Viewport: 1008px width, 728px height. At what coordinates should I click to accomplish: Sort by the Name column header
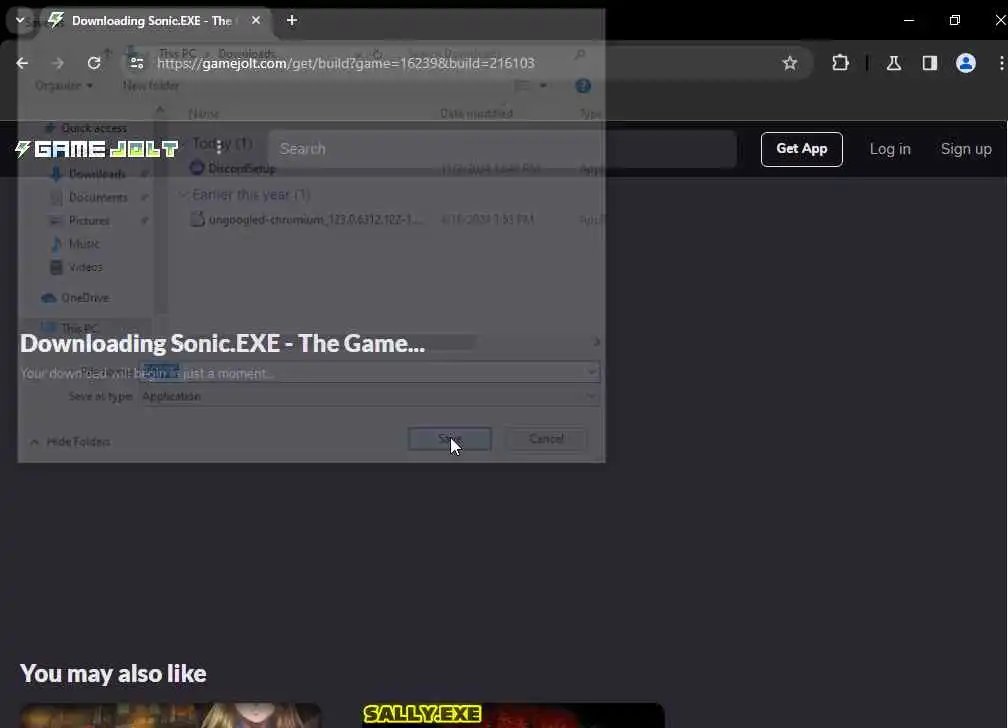click(203, 114)
